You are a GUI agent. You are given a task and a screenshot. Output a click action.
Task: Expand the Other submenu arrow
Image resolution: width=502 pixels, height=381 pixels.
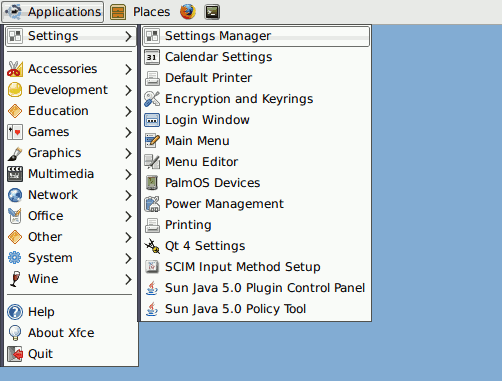tap(128, 237)
